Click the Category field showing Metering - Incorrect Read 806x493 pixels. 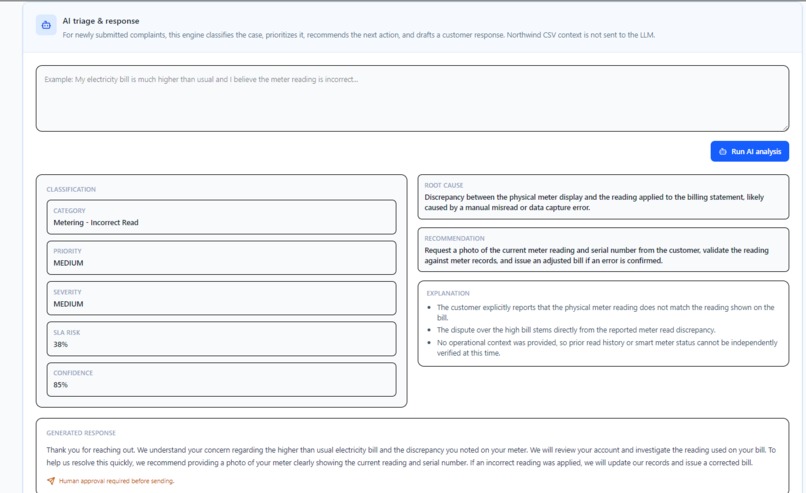(222, 217)
